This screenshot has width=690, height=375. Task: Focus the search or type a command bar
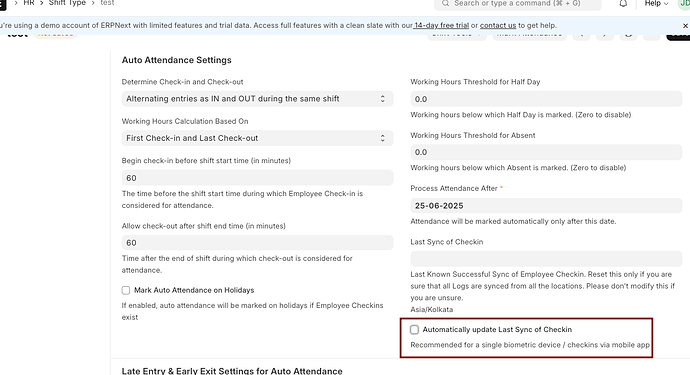click(518, 4)
